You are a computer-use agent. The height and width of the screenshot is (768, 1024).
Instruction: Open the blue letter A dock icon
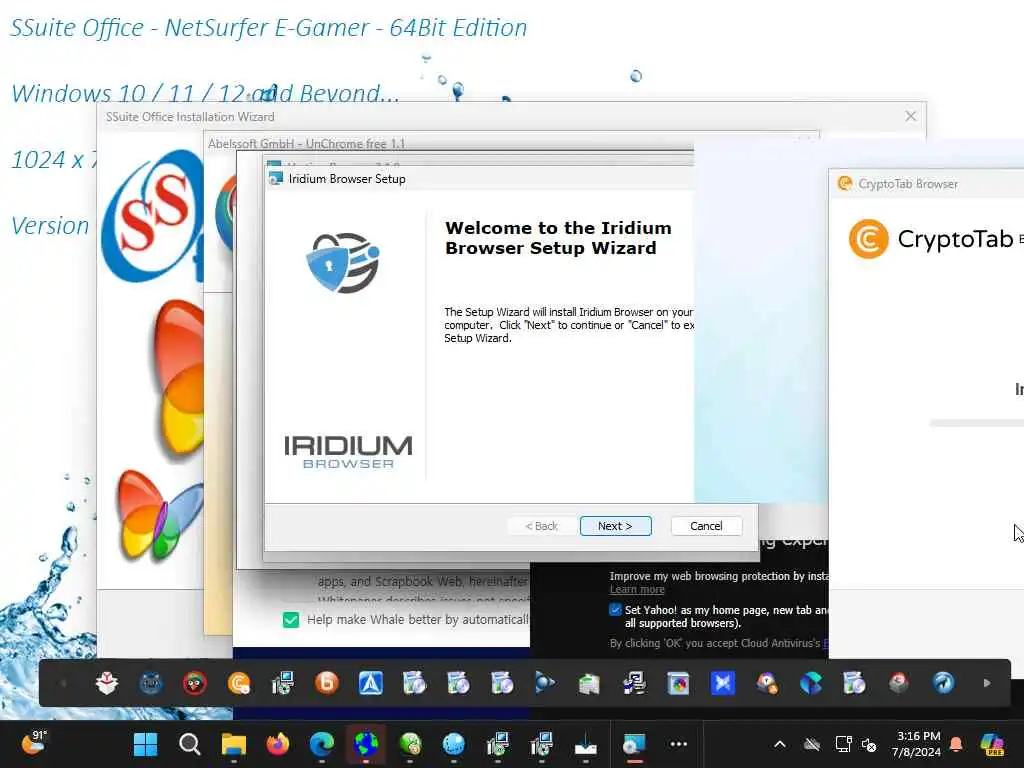coord(370,683)
